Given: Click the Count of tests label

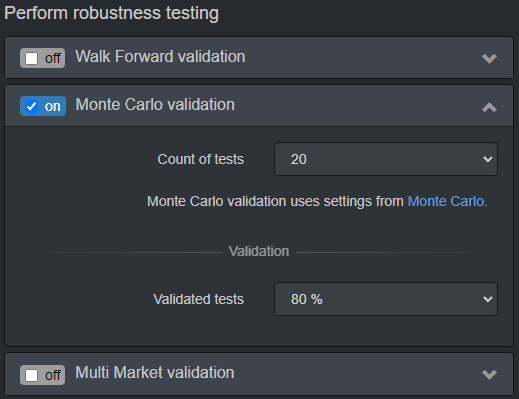Looking at the screenshot, I should click(201, 159).
